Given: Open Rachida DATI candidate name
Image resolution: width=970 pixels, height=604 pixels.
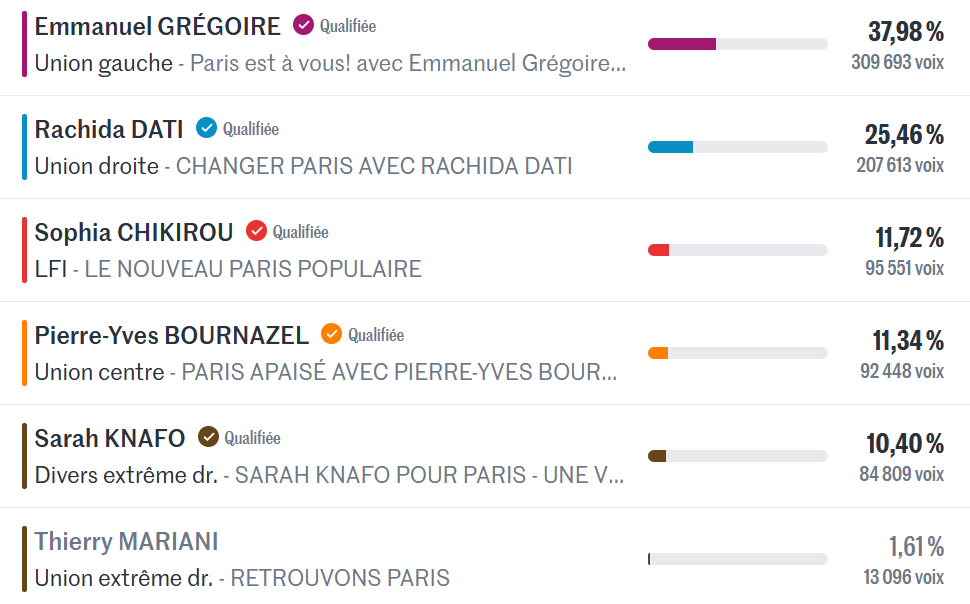Looking at the screenshot, I should pyautogui.click(x=109, y=129).
